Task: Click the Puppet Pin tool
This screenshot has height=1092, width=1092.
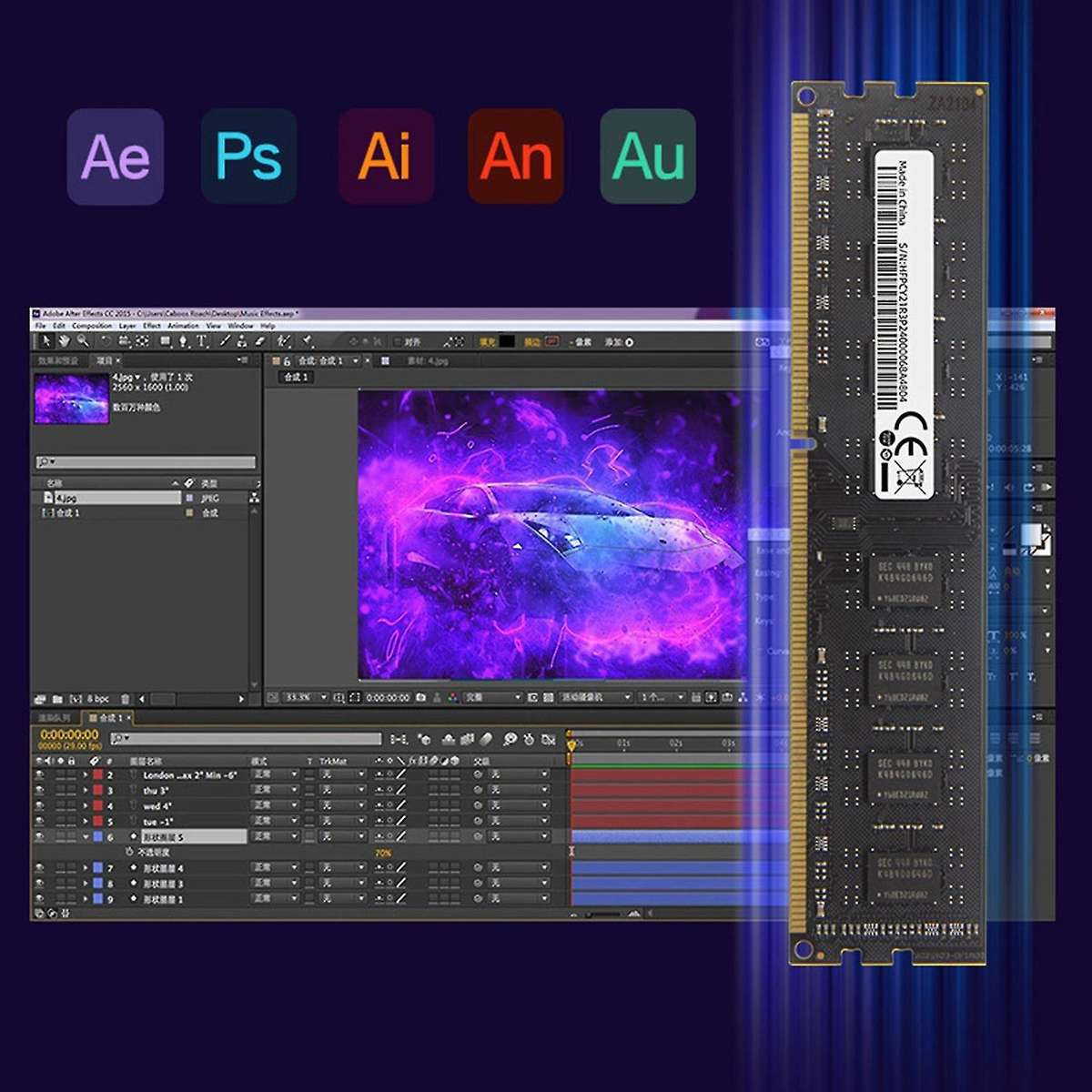Action: (x=308, y=341)
